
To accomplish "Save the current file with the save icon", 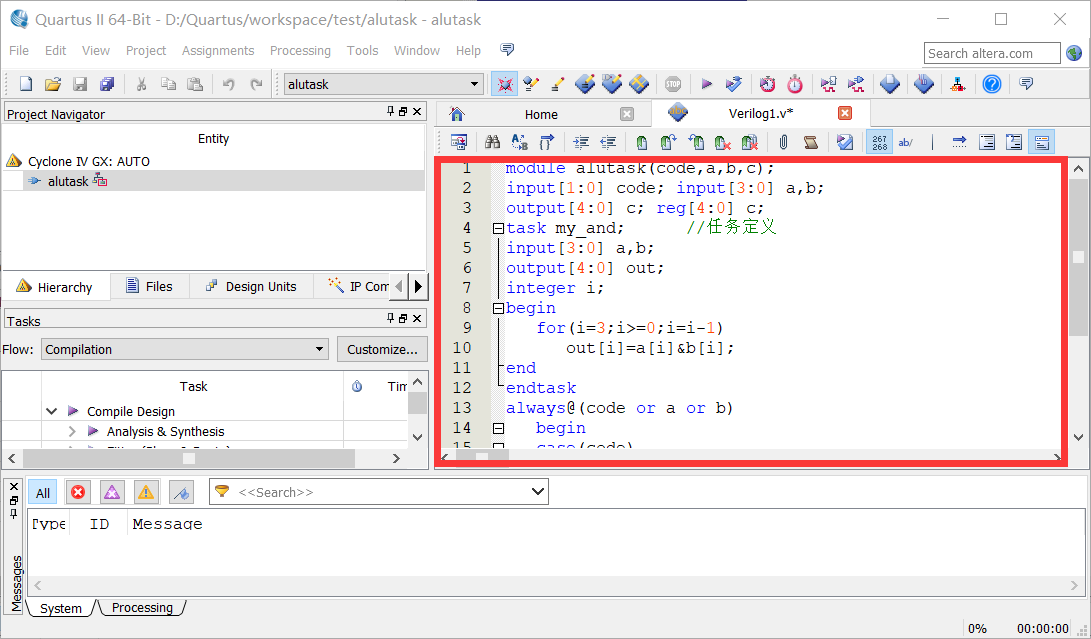I will (80, 84).
